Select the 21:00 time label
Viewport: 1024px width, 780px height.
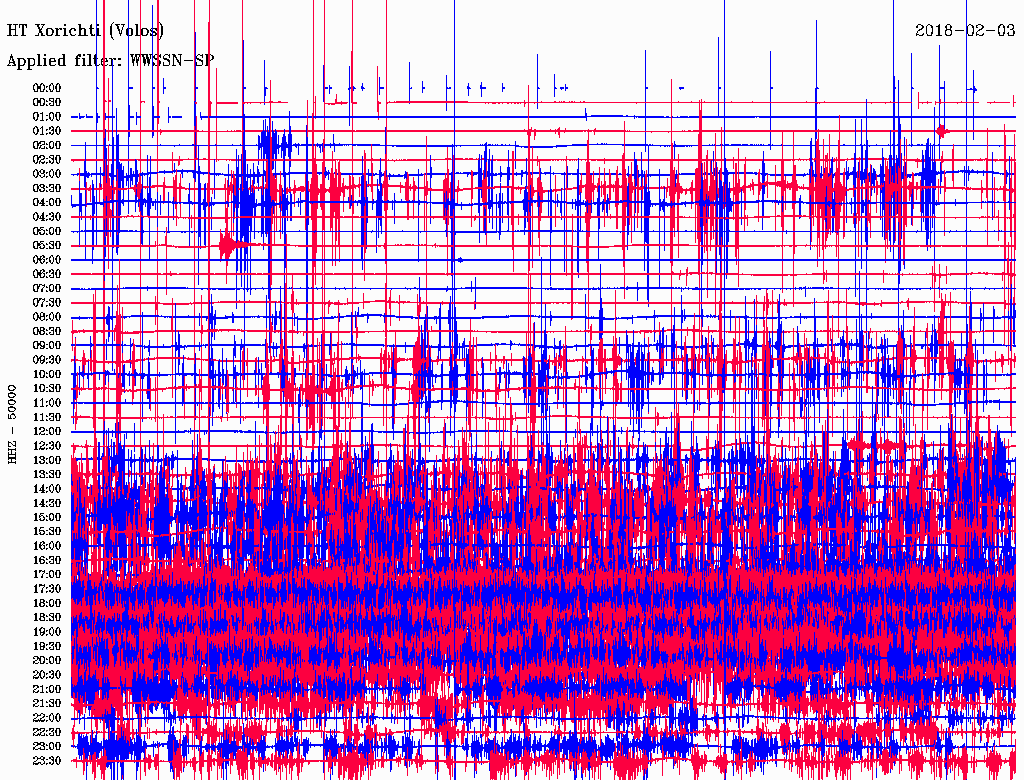[47, 689]
